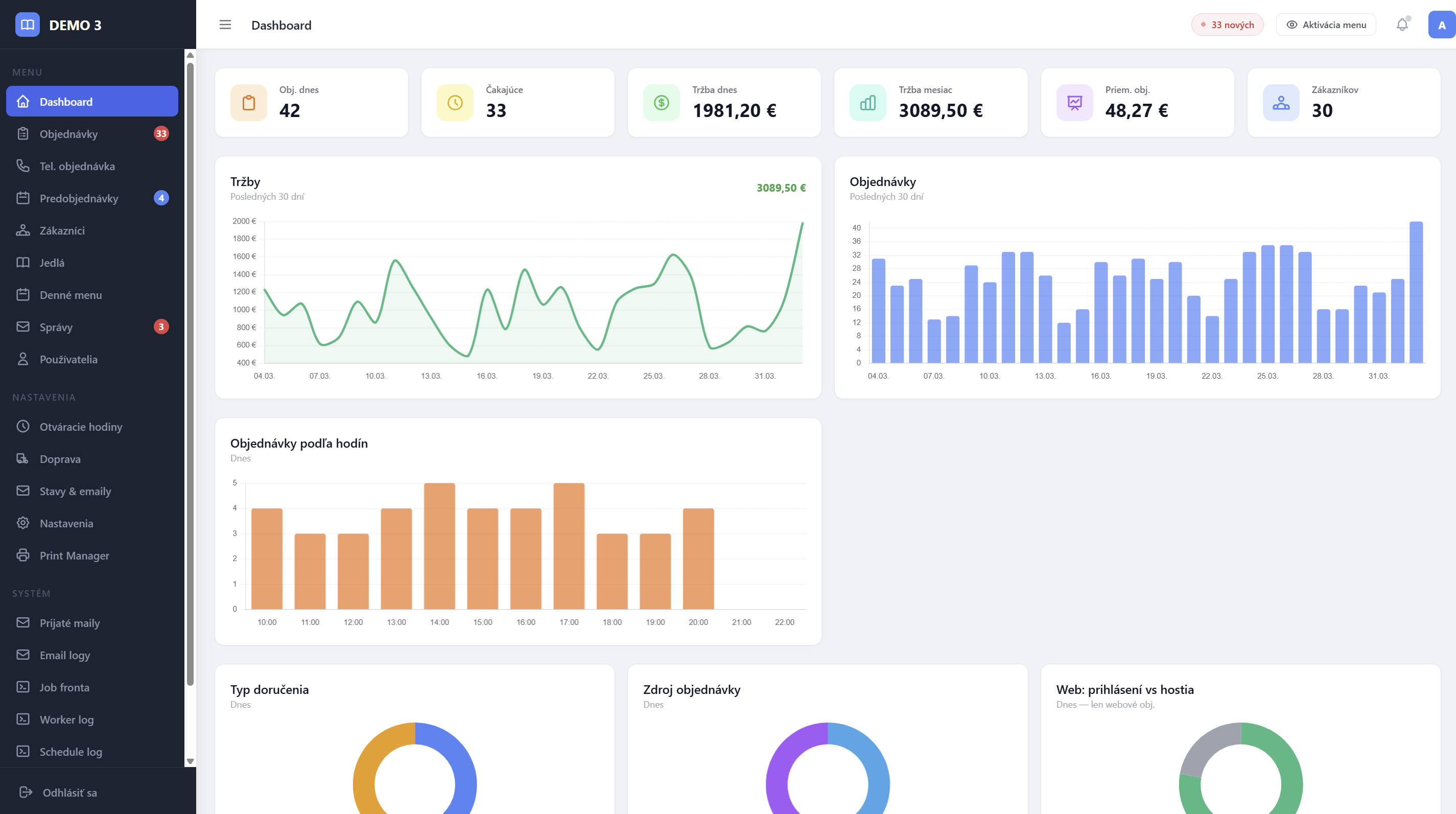
Task: Open Denné menu from sidebar
Action: (71, 294)
